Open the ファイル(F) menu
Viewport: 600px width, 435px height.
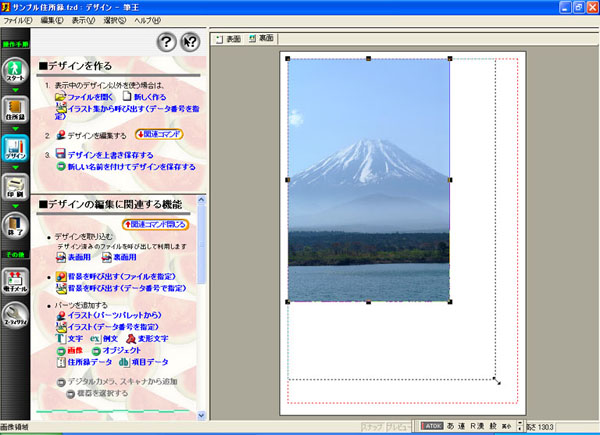pos(19,20)
